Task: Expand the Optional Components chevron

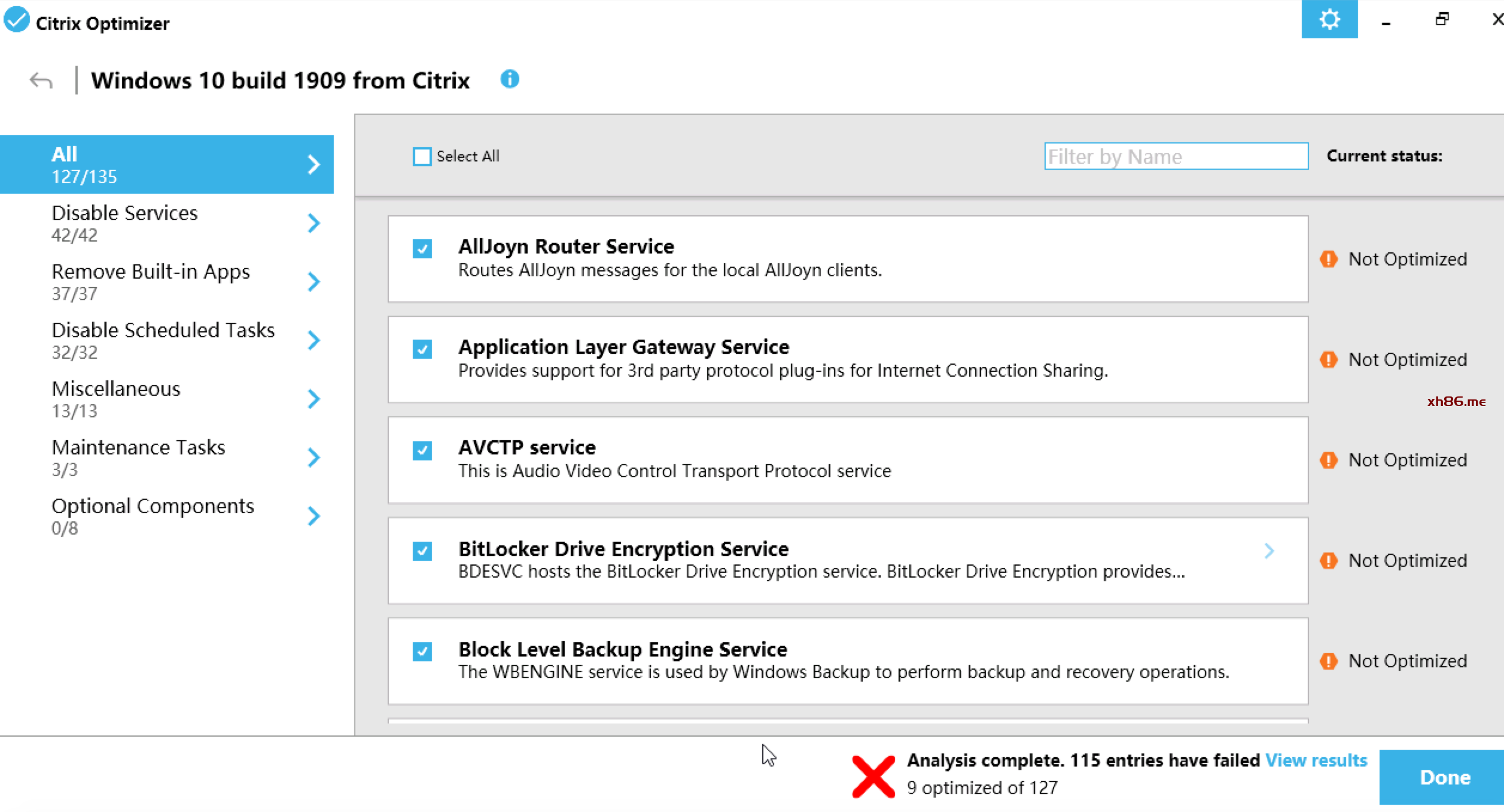Action: [313, 516]
